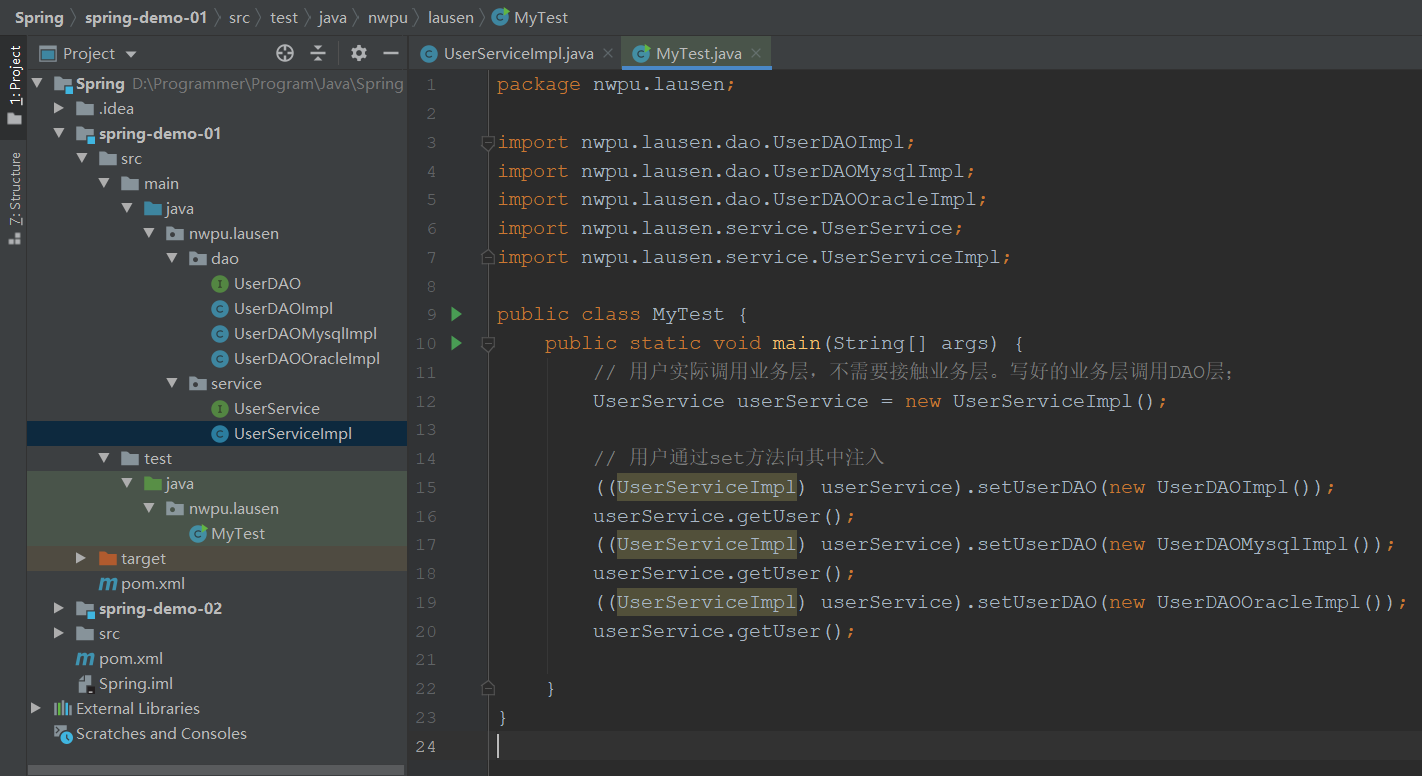Select UserDAOMysqlImpl class icon in tree

click(220, 334)
